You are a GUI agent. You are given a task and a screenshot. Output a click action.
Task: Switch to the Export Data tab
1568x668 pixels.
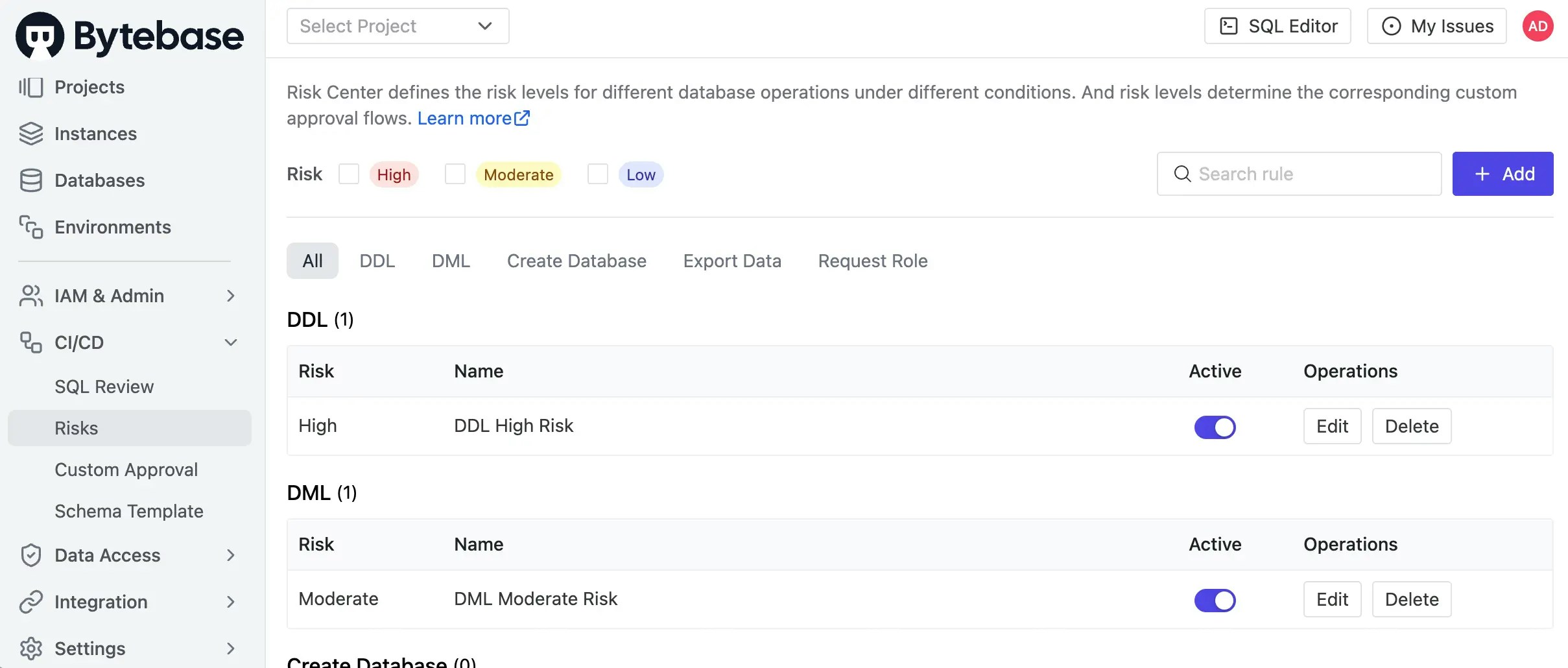tap(732, 261)
